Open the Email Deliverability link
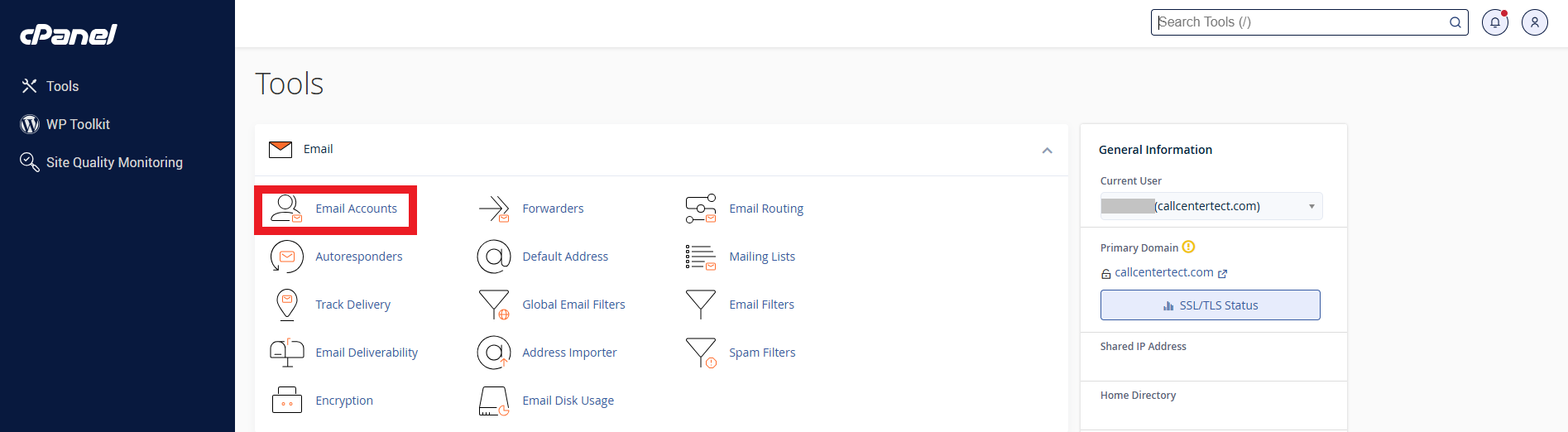Image resolution: width=1568 pixels, height=432 pixels. [367, 353]
